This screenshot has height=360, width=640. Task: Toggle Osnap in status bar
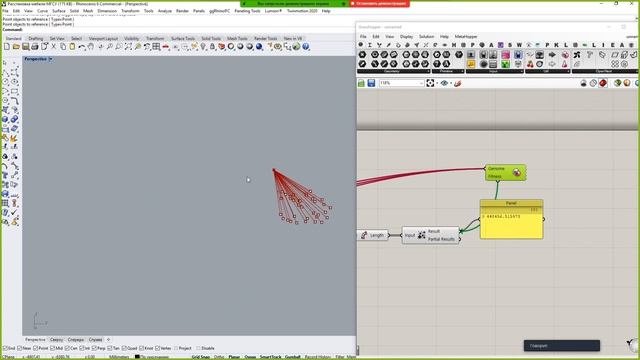tap(250, 357)
